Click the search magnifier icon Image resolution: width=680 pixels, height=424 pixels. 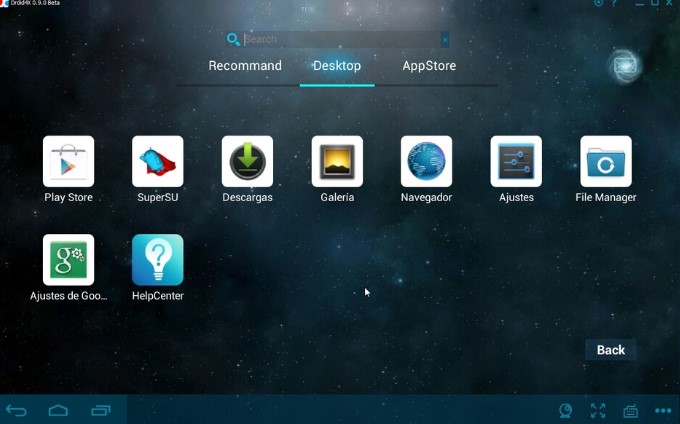(233, 39)
